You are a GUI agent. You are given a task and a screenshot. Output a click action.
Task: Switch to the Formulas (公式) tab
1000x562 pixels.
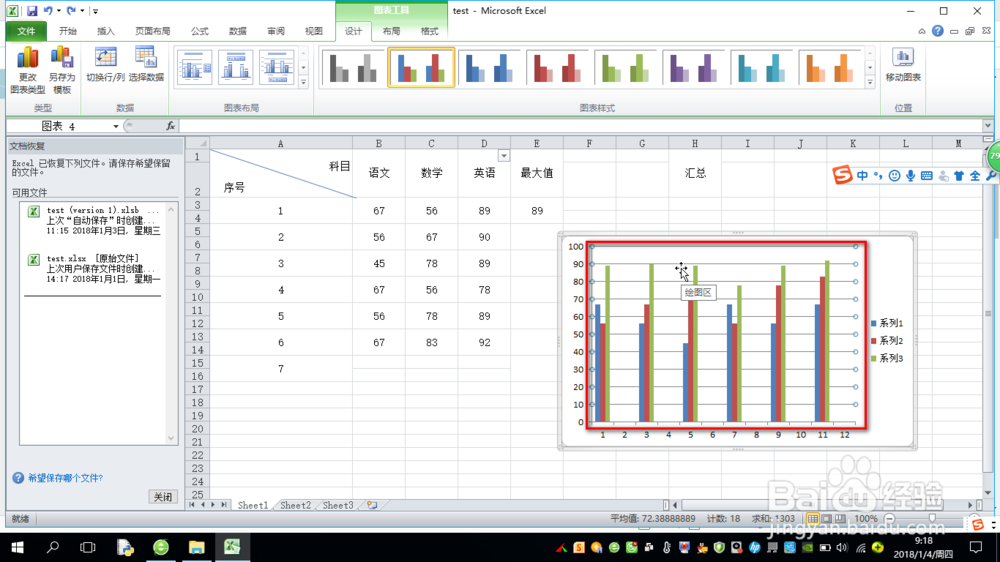[x=200, y=31]
